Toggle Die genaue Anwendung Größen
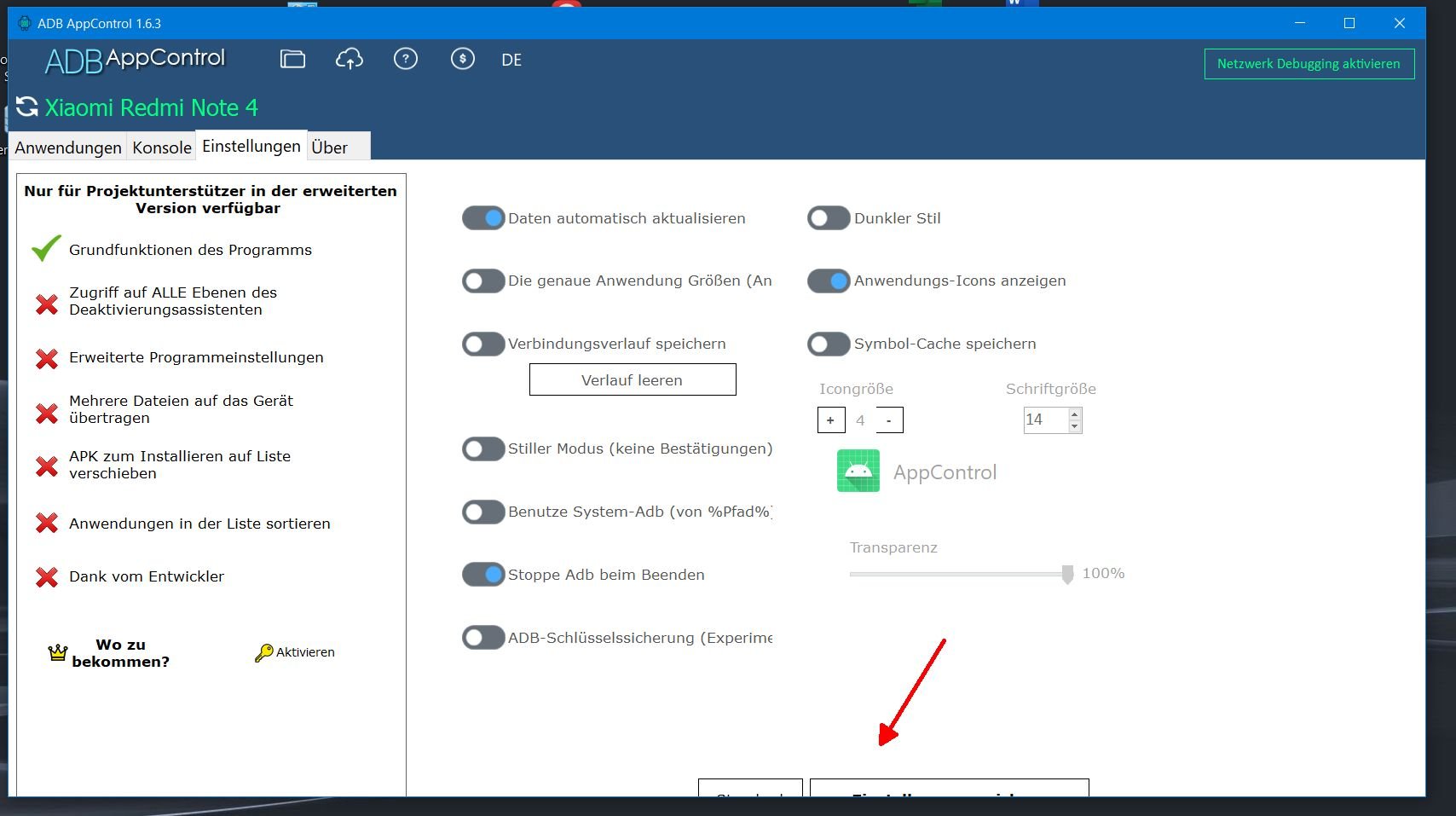The height and width of the screenshot is (816, 1456). 483,281
